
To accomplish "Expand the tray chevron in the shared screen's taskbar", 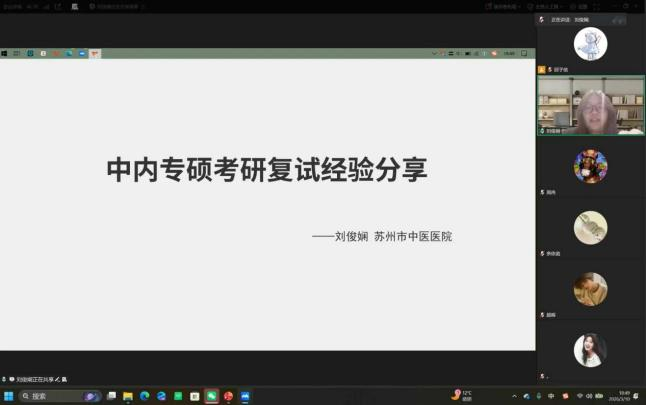I will click(434, 53).
